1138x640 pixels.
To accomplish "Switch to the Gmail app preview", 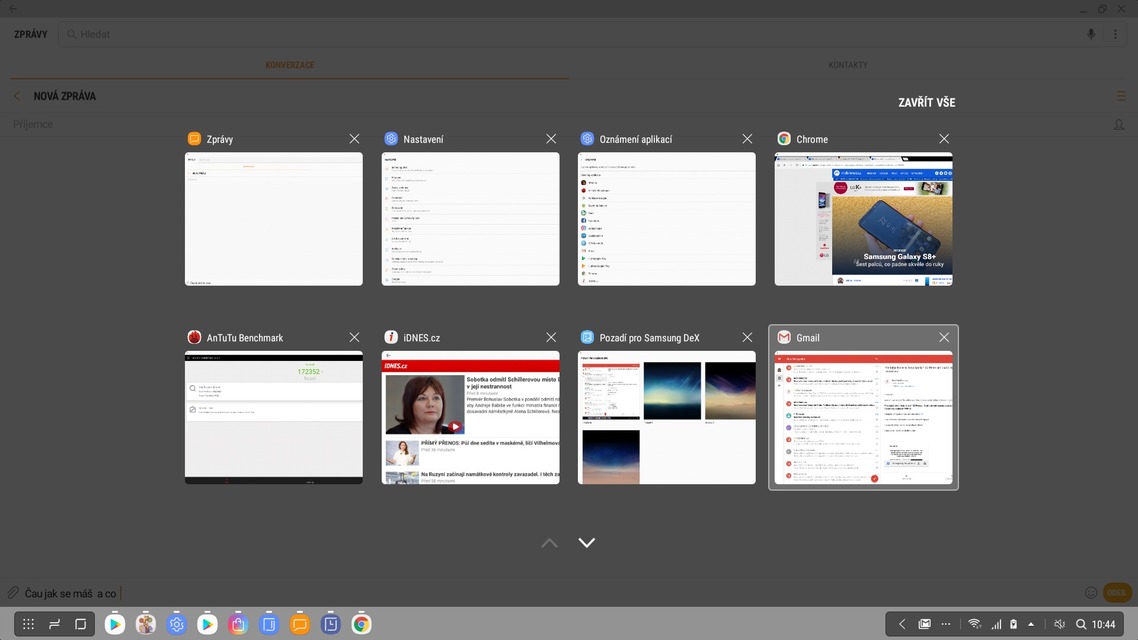I will (x=863, y=417).
